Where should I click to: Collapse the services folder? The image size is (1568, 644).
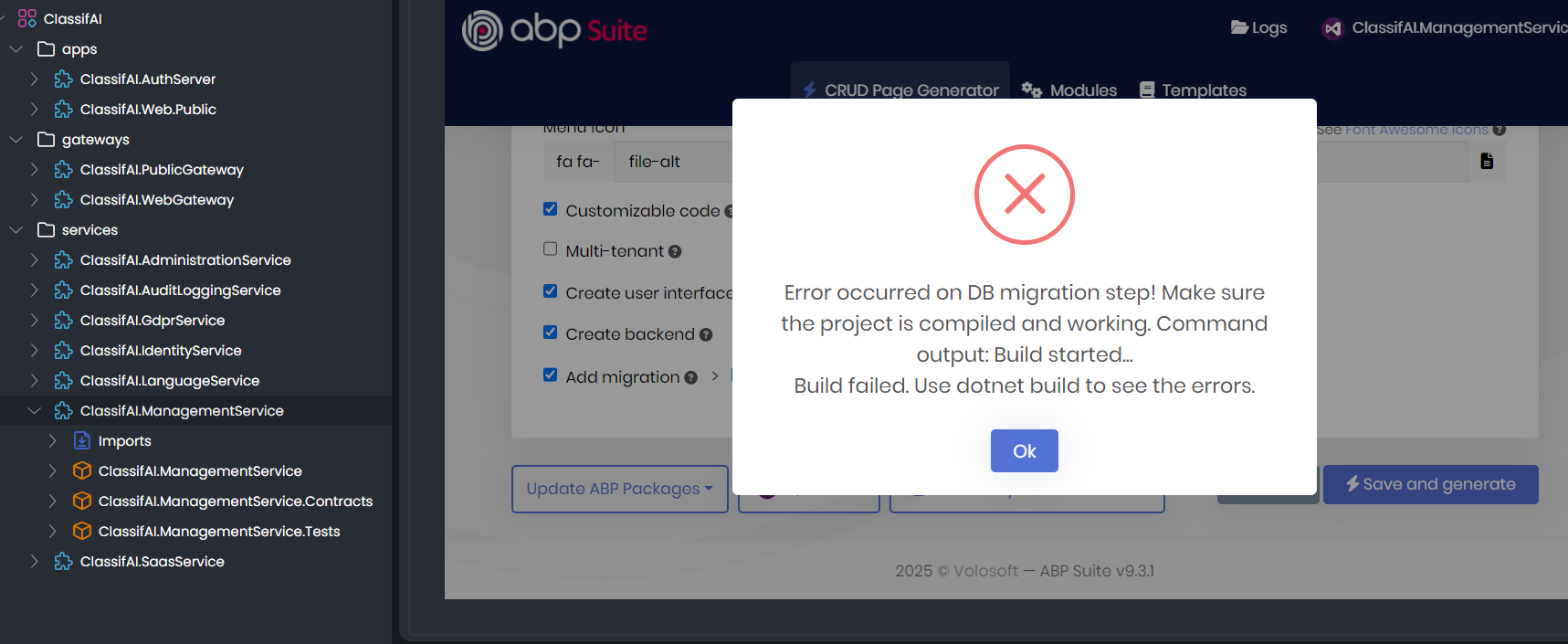tap(16, 229)
